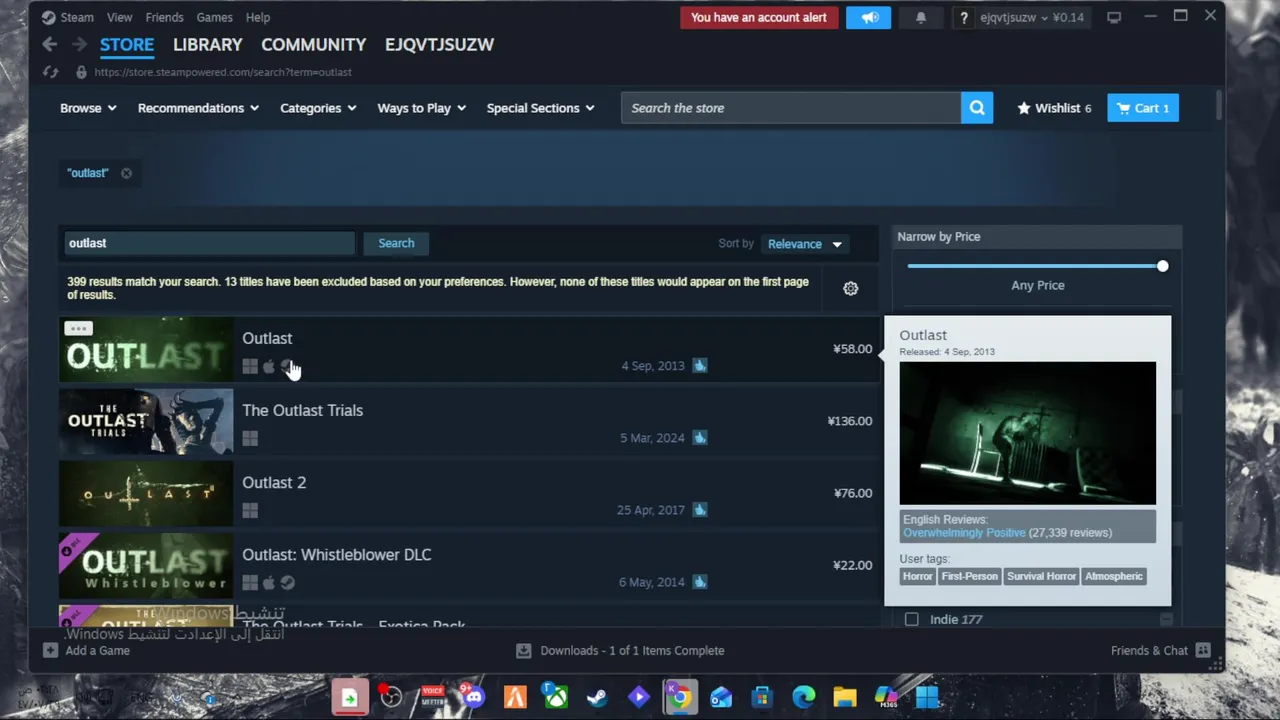Viewport: 1280px width, 720px height.
Task: Click the "Search the store" input field
Action: click(791, 108)
